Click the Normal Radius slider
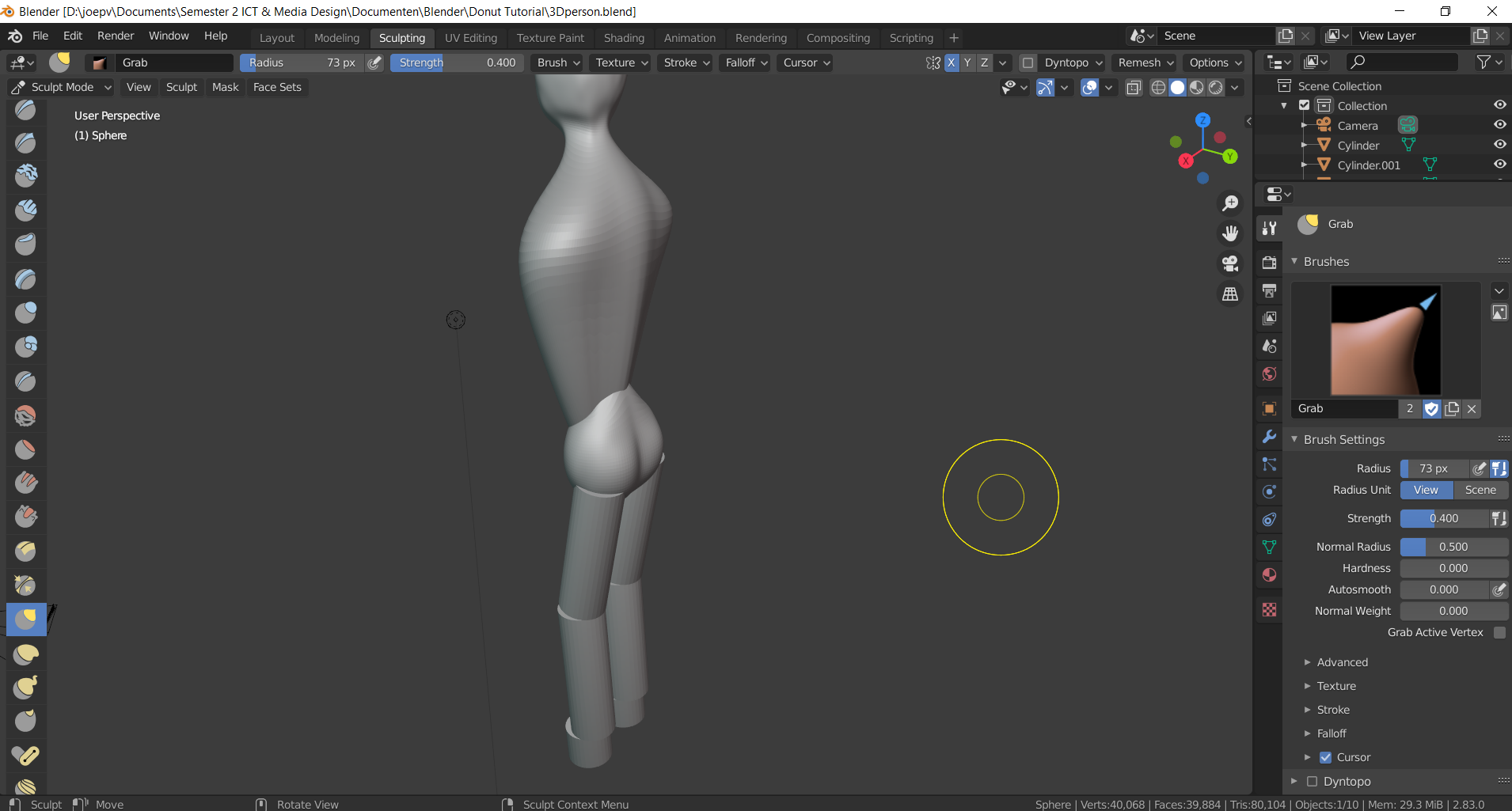The image size is (1512, 811). (1453, 547)
